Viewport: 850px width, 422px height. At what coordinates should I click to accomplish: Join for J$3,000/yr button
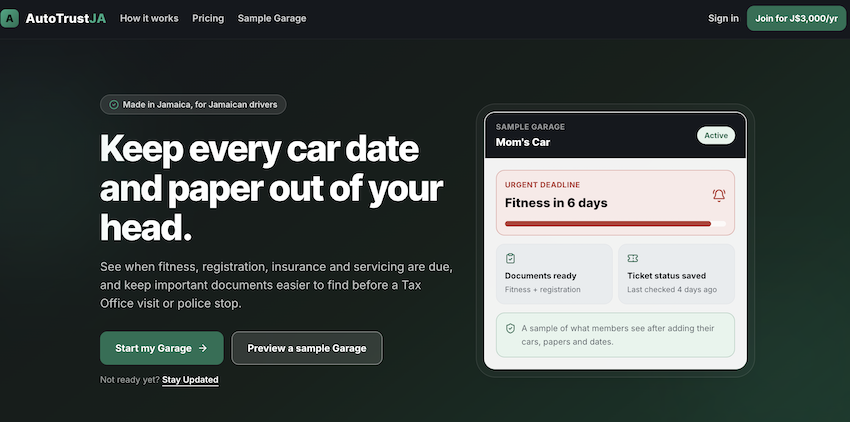pyautogui.click(x=796, y=18)
